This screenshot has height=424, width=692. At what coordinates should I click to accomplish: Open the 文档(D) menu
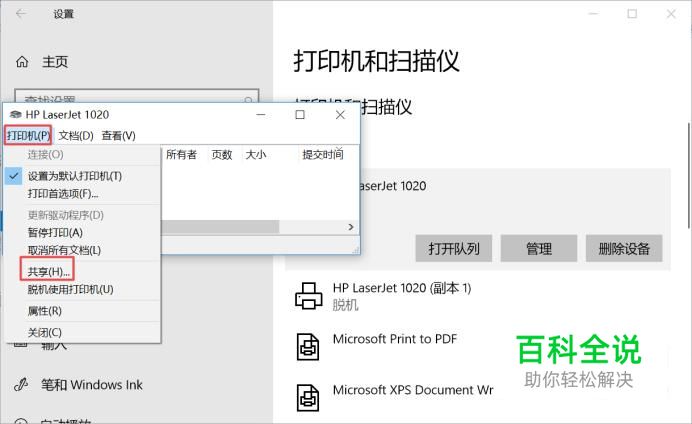(76, 135)
